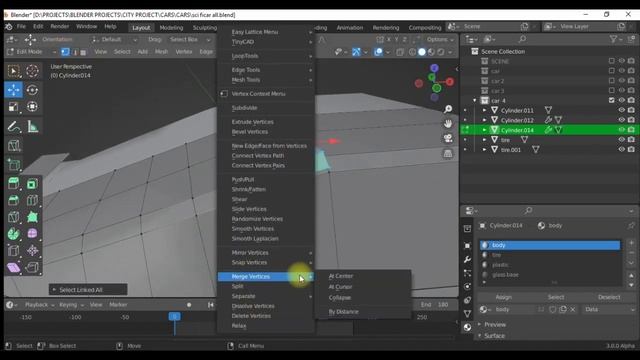Screen dimensions: 640x360
Task: Hide tire.001 in viewport
Action: pos(621,149)
